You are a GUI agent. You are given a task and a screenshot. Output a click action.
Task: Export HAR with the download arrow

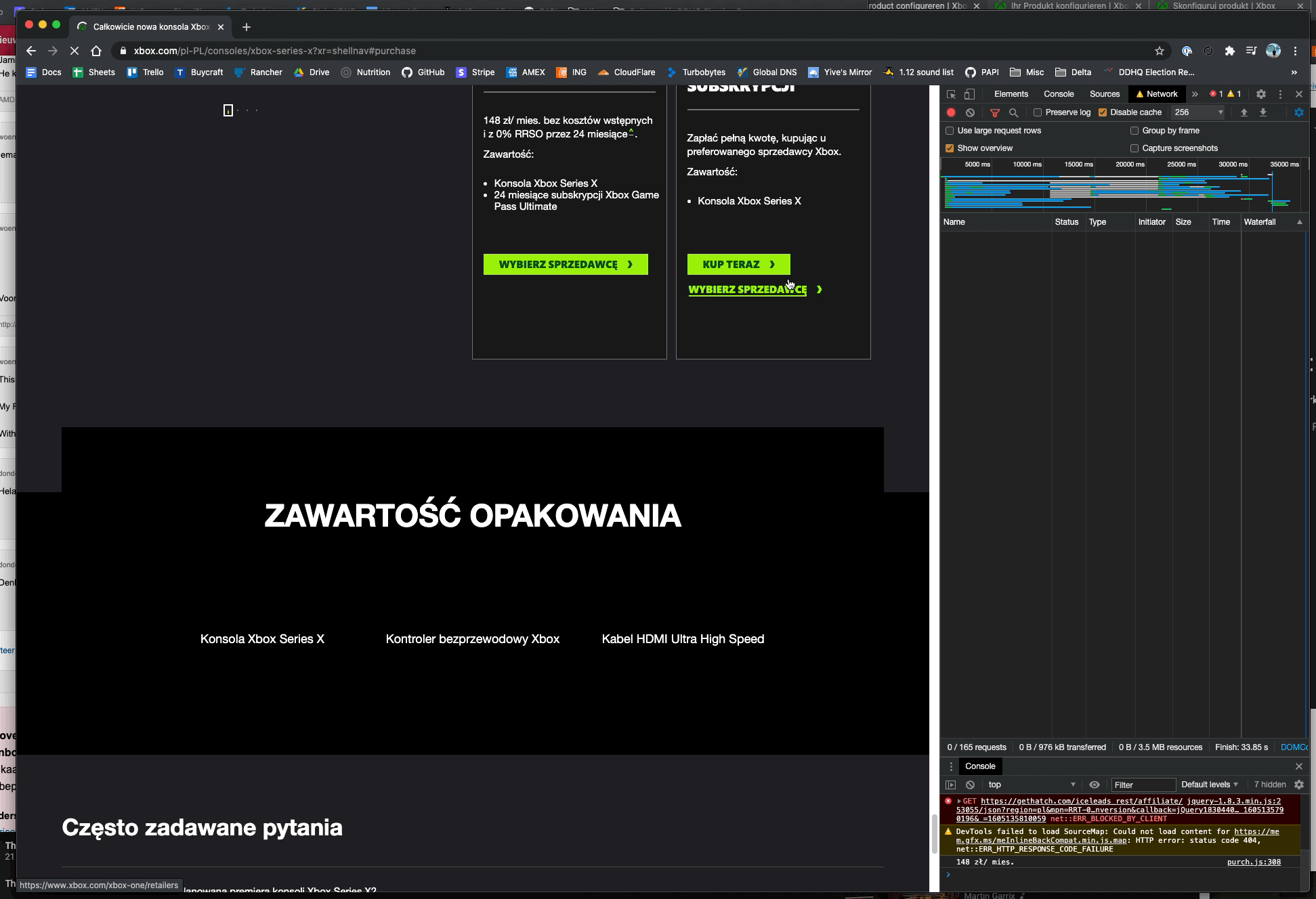1262,112
